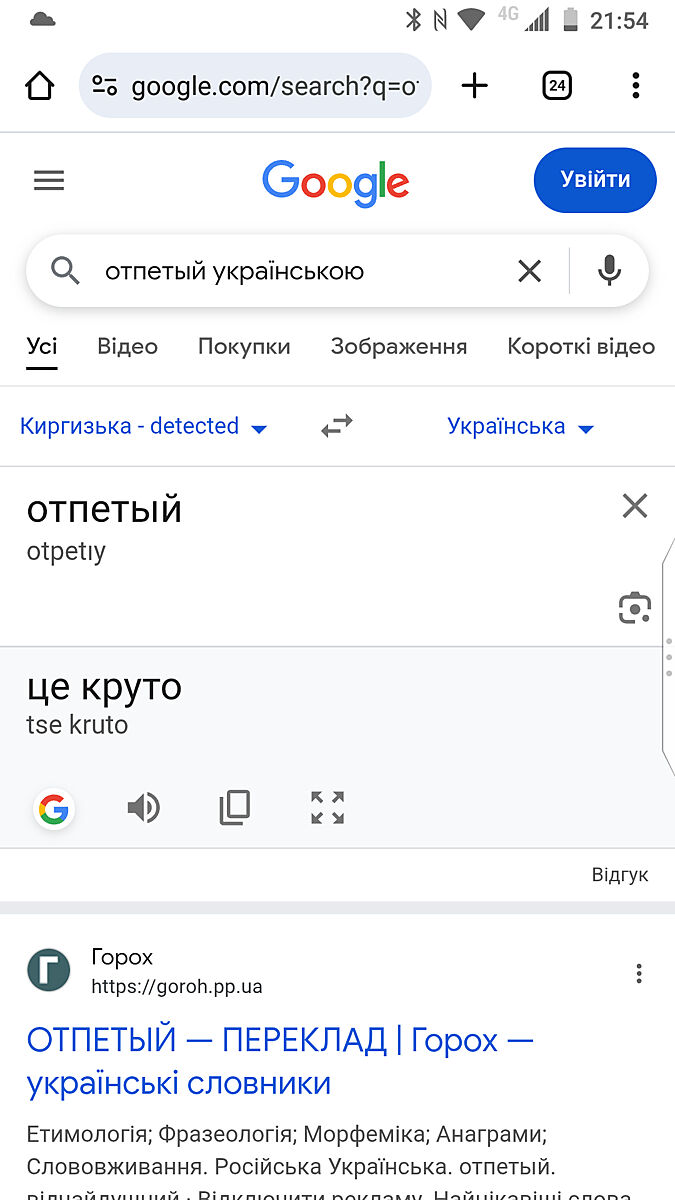675x1200 pixels.
Task: Open camera translate icon
Action: [x=634, y=607]
